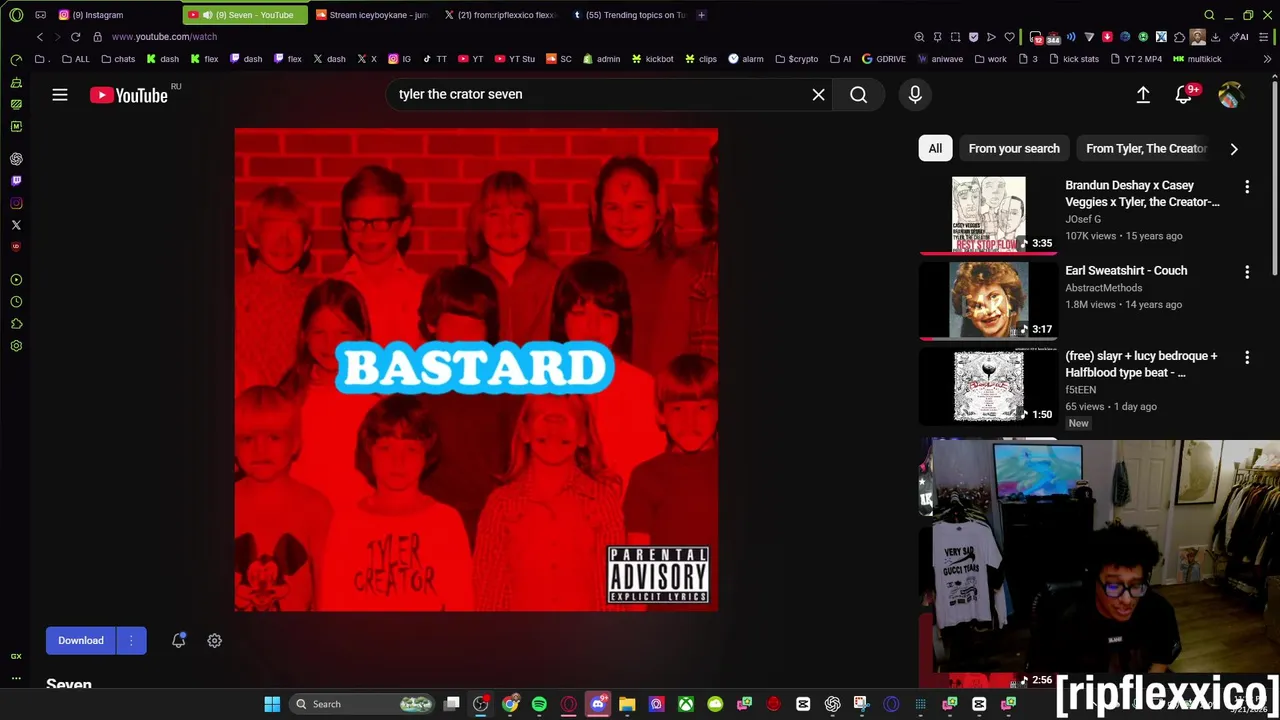The width and height of the screenshot is (1280, 720).
Task: Switch to the Trending topics Tumblr tab
Action: click(630, 15)
